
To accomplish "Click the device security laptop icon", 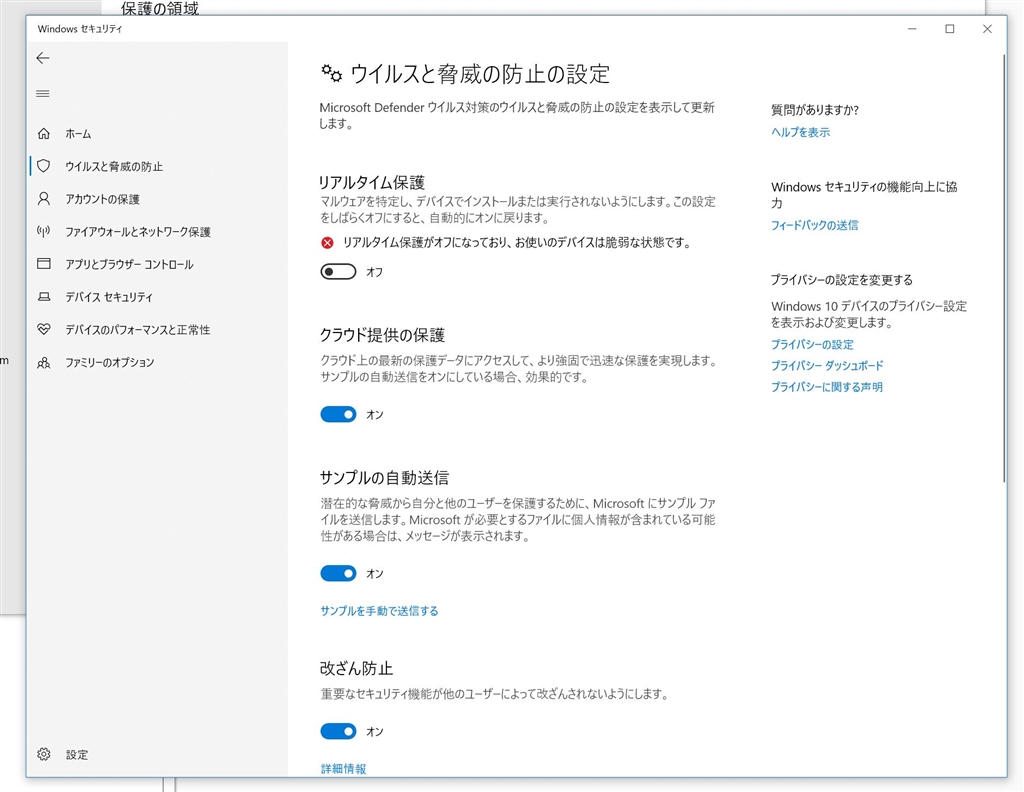I will (44, 296).
